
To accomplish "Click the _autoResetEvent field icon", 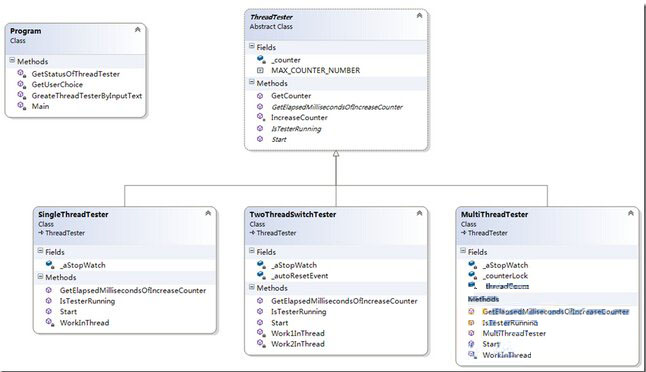I will coord(261,275).
